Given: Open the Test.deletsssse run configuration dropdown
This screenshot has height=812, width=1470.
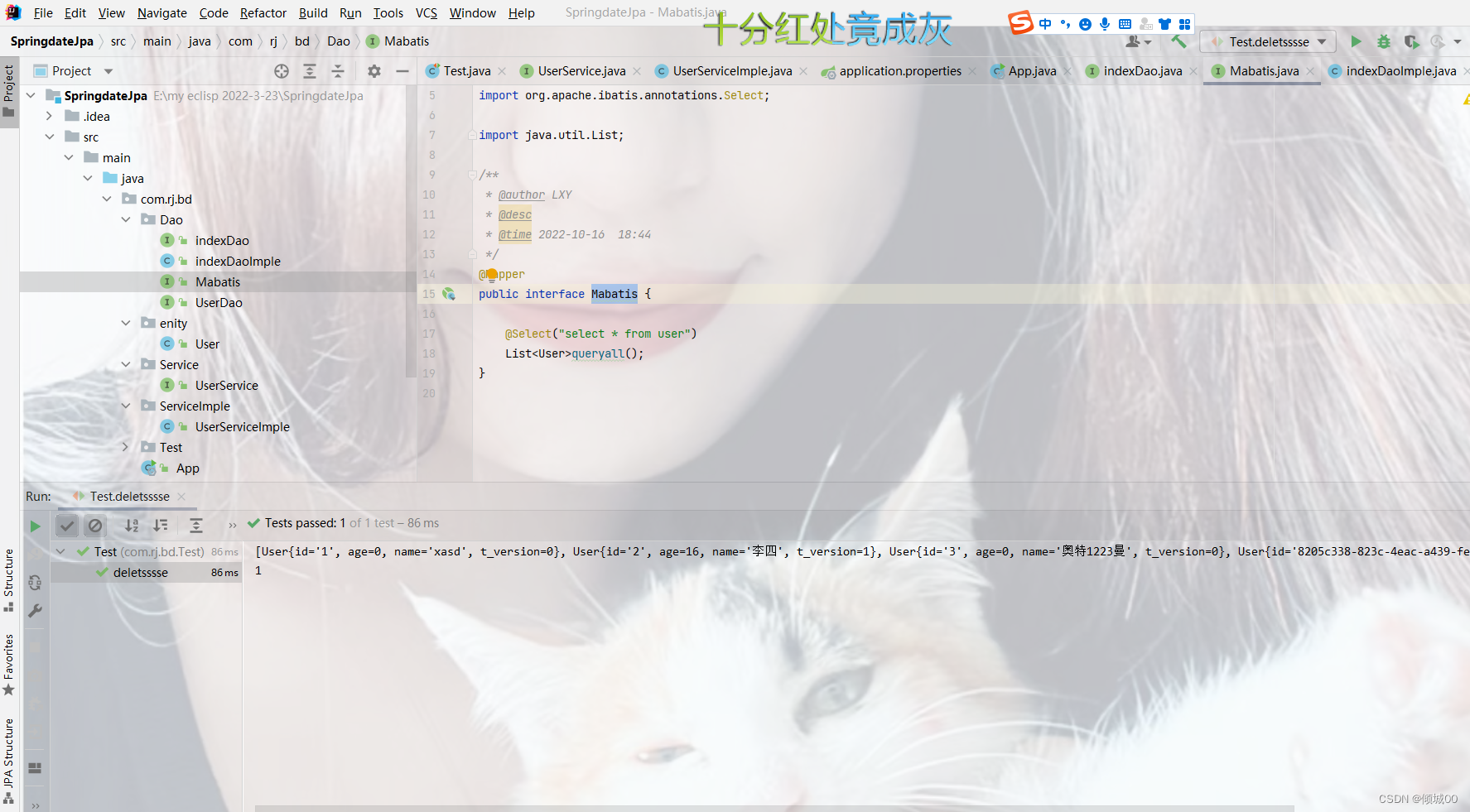Looking at the screenshot, I should (x=1268, y=41).
